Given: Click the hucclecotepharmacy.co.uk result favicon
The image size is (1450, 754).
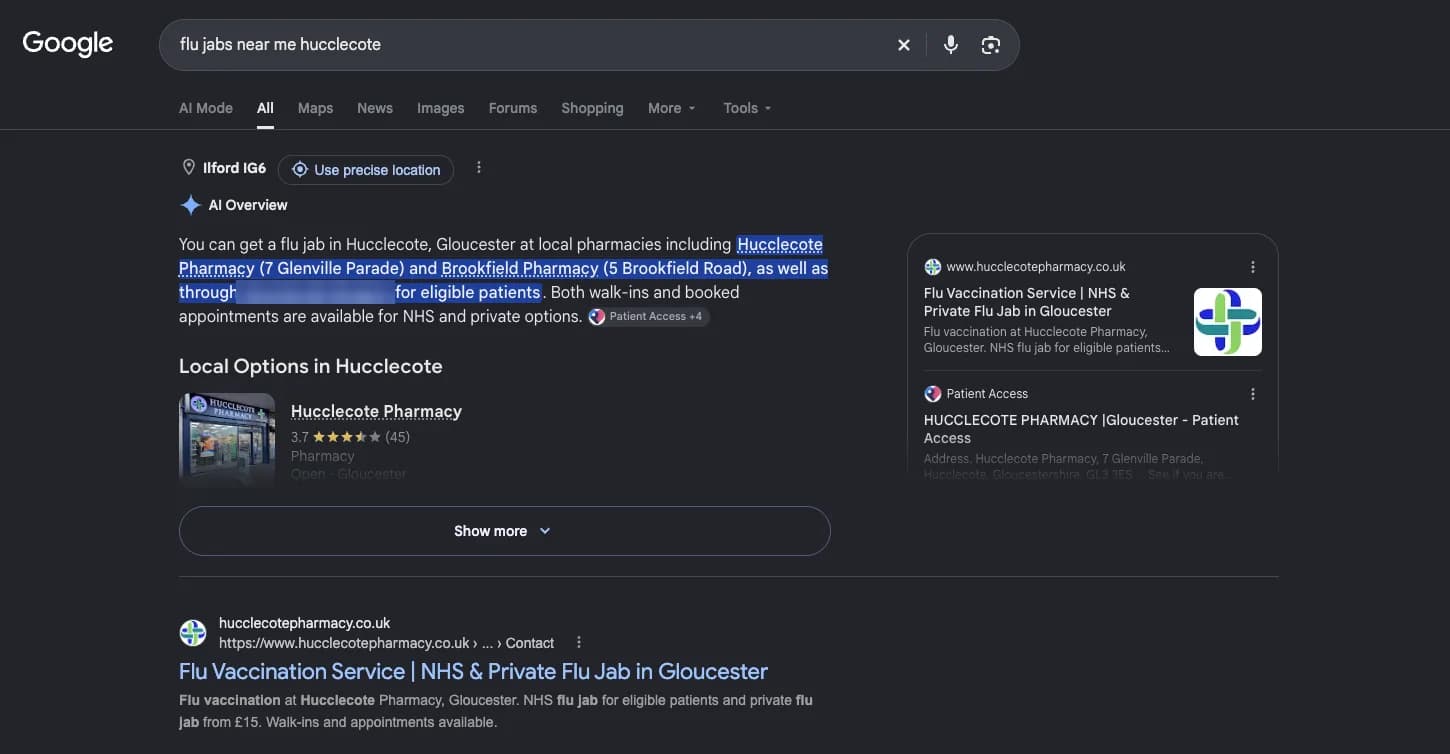Looking at the screenshot, I should coord(193,633).
